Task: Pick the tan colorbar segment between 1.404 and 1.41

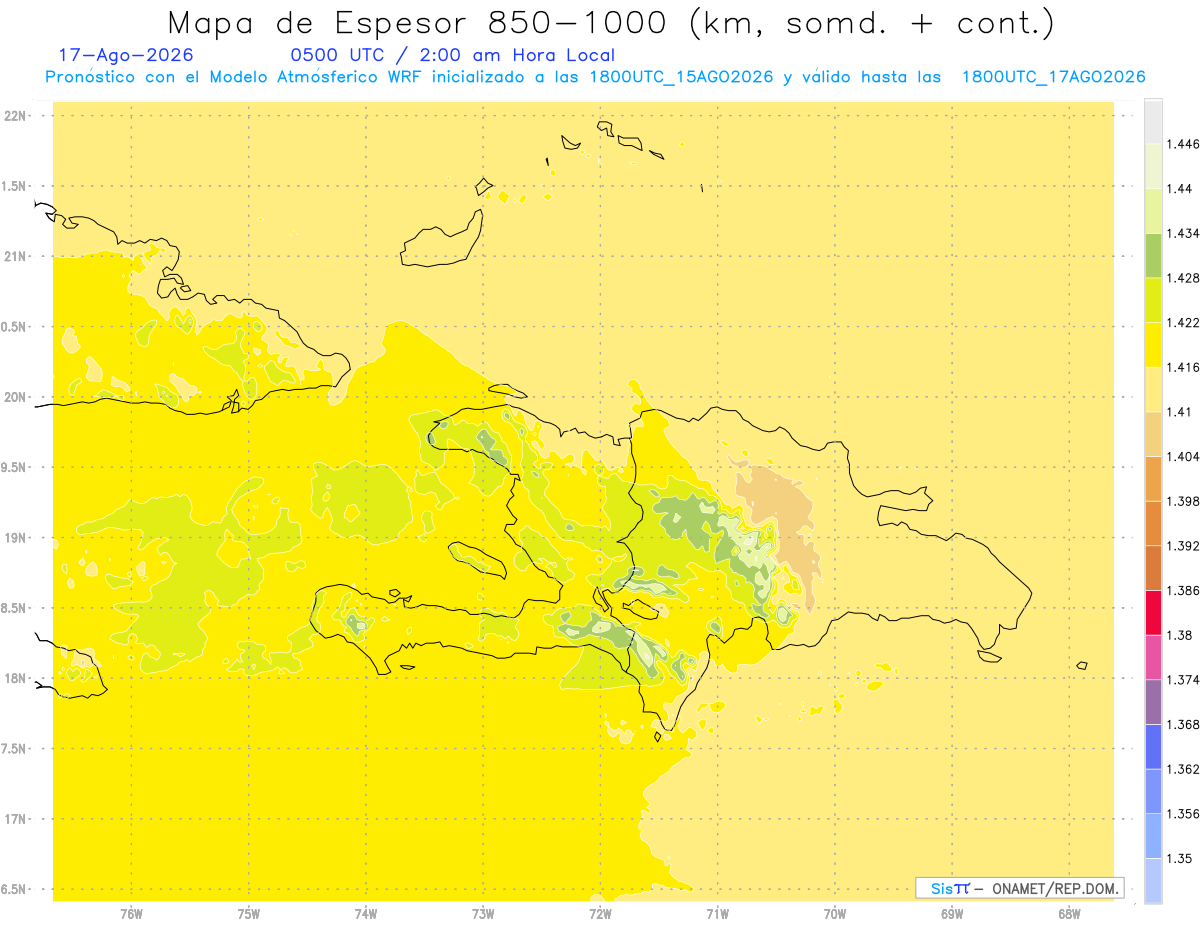Action: coord(1153,434)
